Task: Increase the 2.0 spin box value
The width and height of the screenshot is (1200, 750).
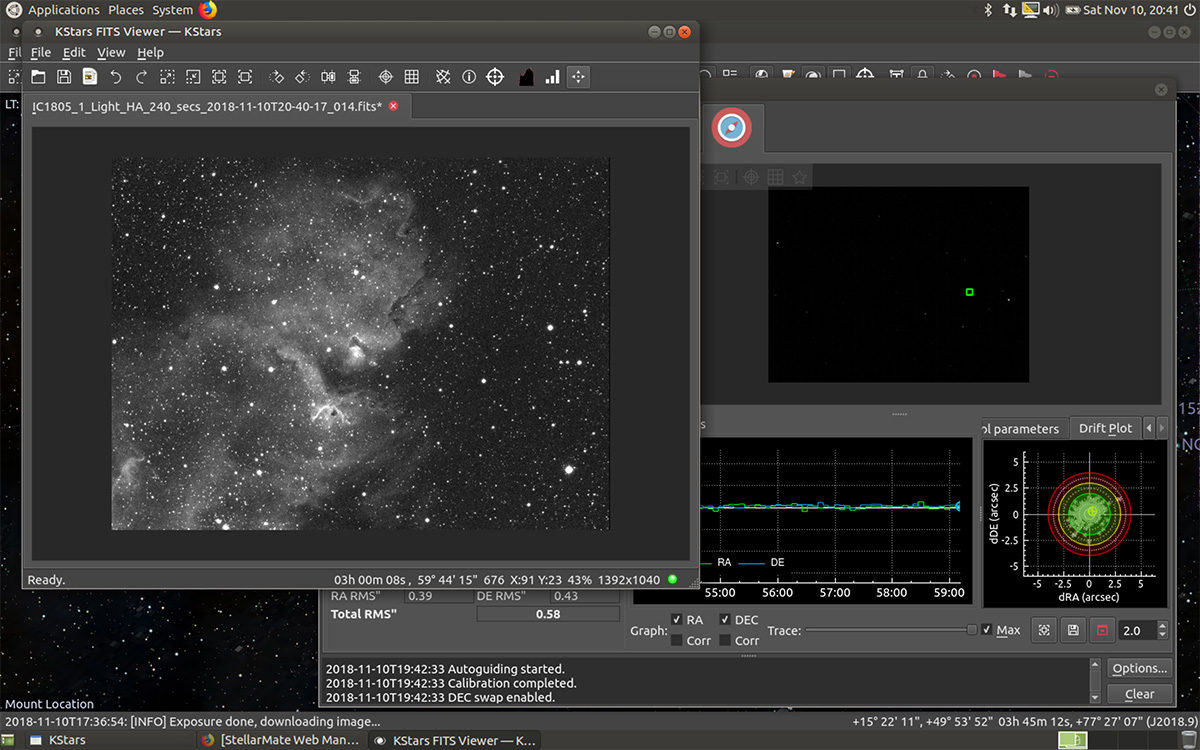Action: [1161, 626]
